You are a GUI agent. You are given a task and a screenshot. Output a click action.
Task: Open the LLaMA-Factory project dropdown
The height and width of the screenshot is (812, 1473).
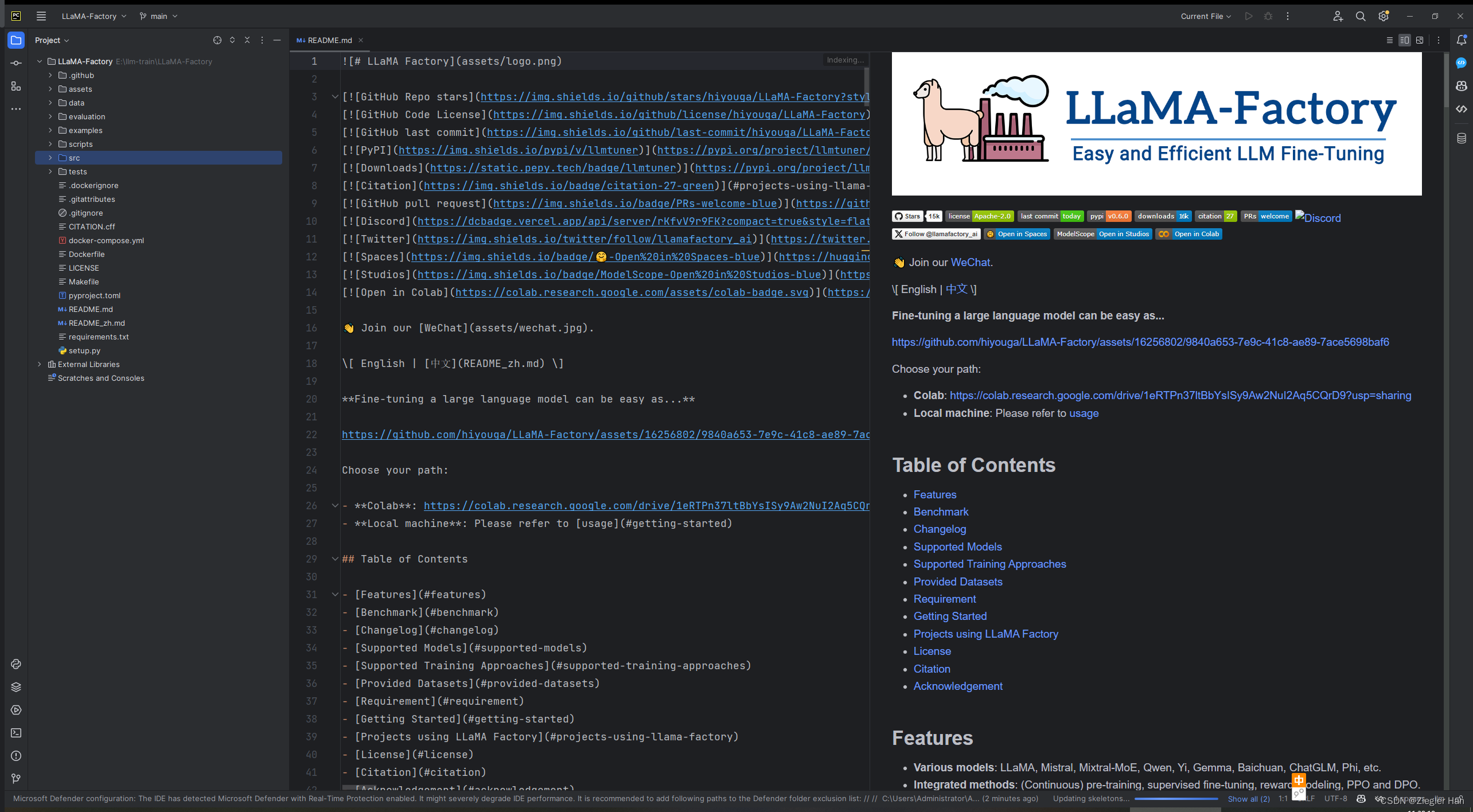[x=94, y=16]
